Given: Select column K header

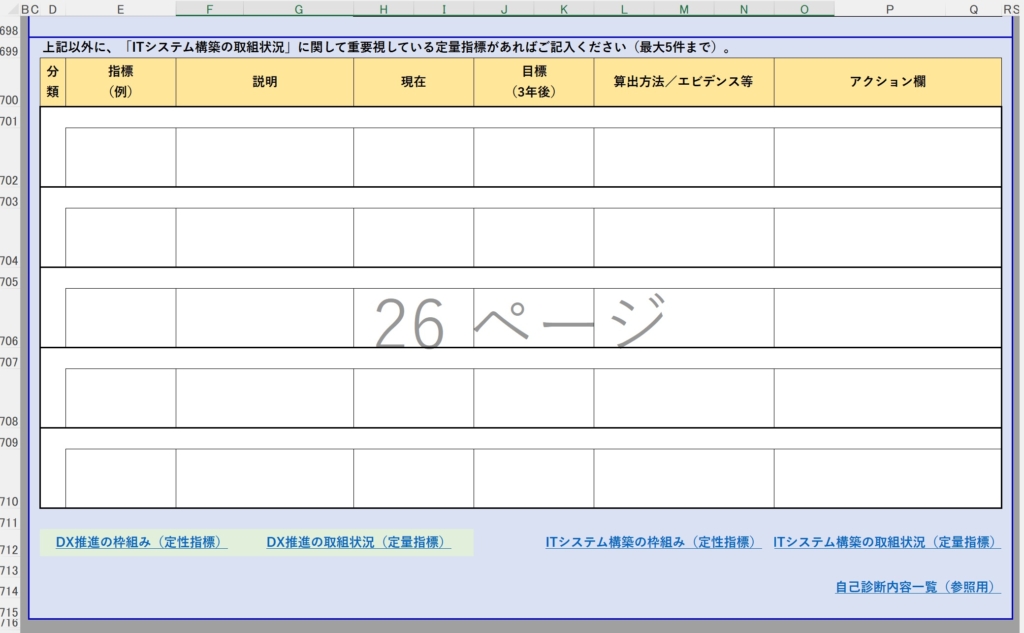Looking at the screenshot, I should pyautogui.click(x=564, y=9).
